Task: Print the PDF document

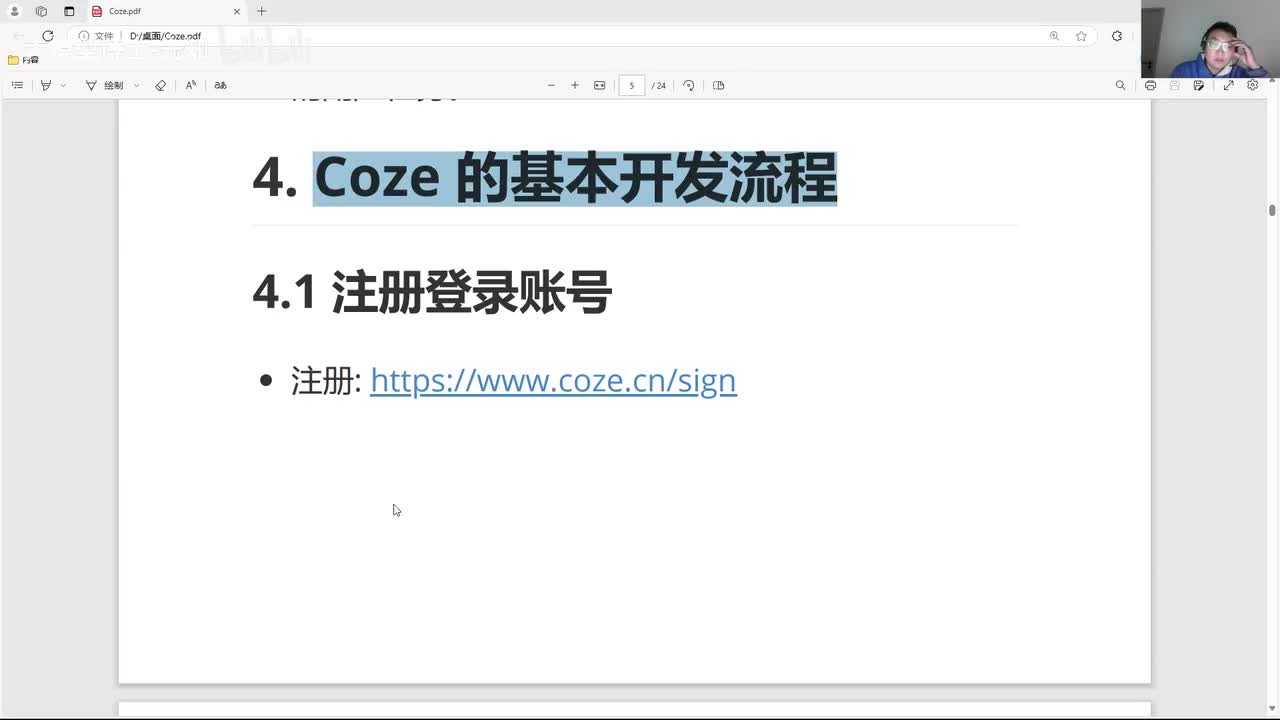Action: tap(1150, 85)
